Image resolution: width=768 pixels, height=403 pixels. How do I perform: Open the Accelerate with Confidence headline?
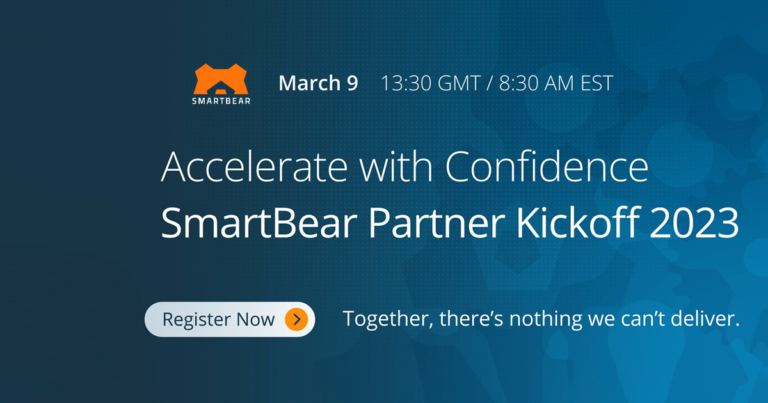pyautogui.click(x=405, y=166)
